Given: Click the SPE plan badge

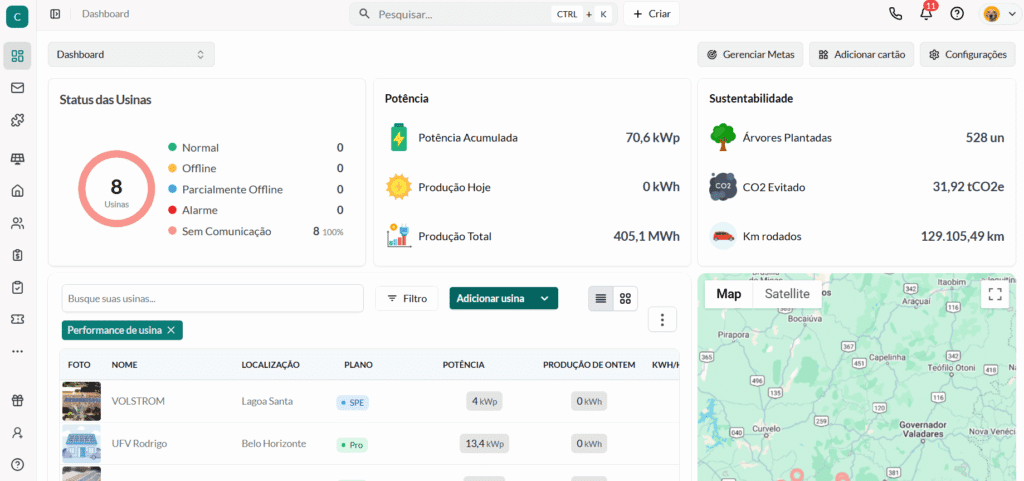Looking at the screenshot, I should coord(353,403).
